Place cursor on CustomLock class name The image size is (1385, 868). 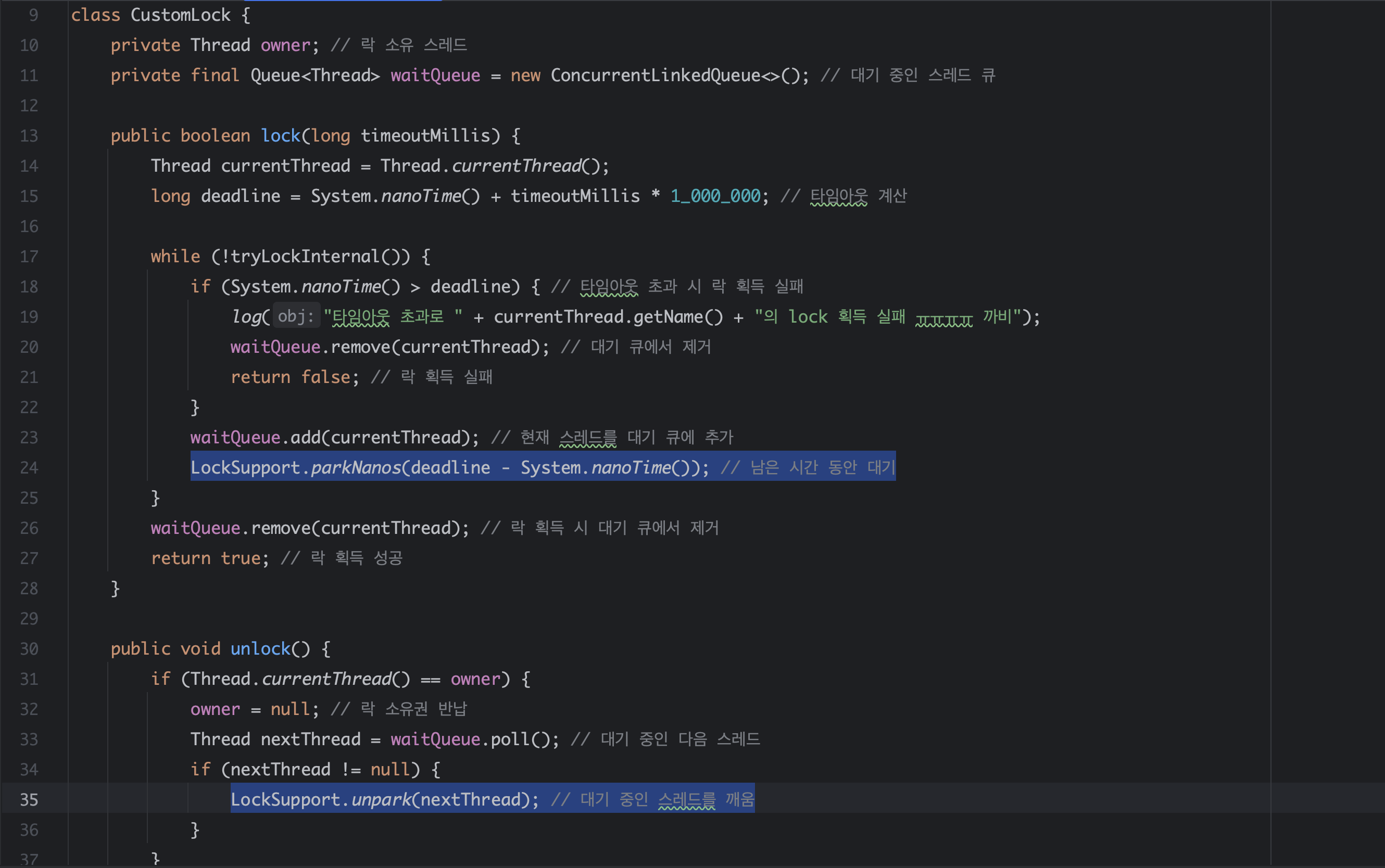[x=180, y=15]
